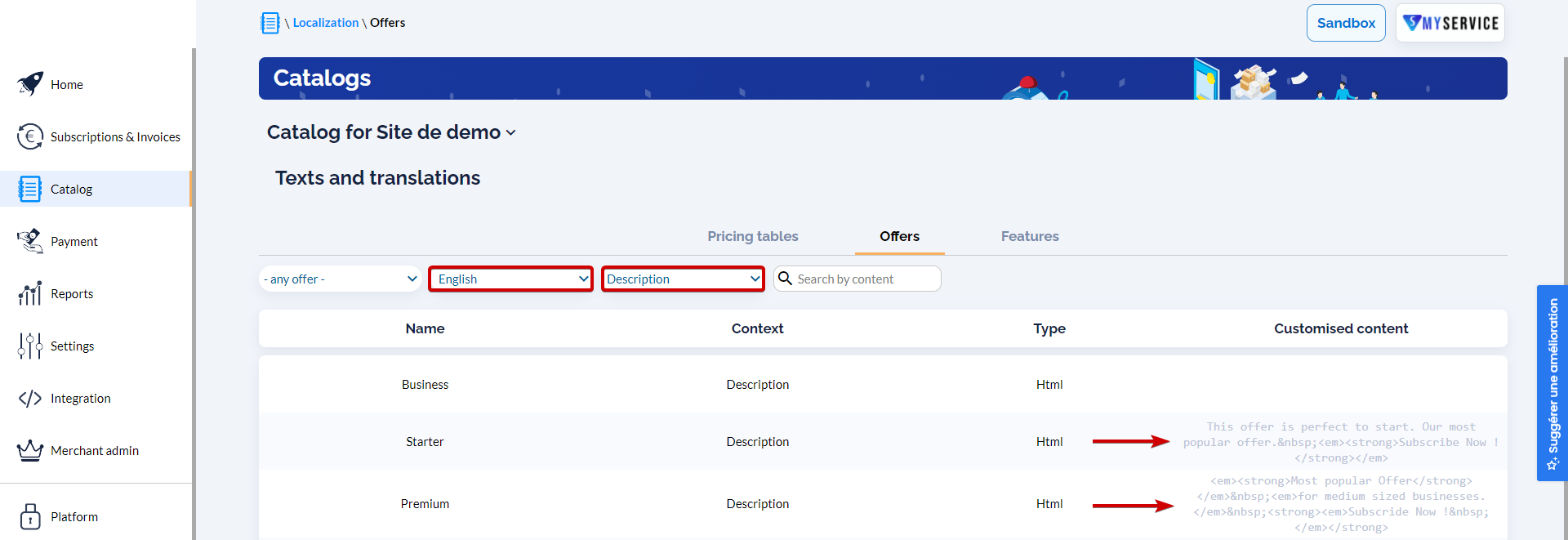Click the Business offer name
The height and width of the screenshot is (540, 1568).
click(x=425, y=384)
